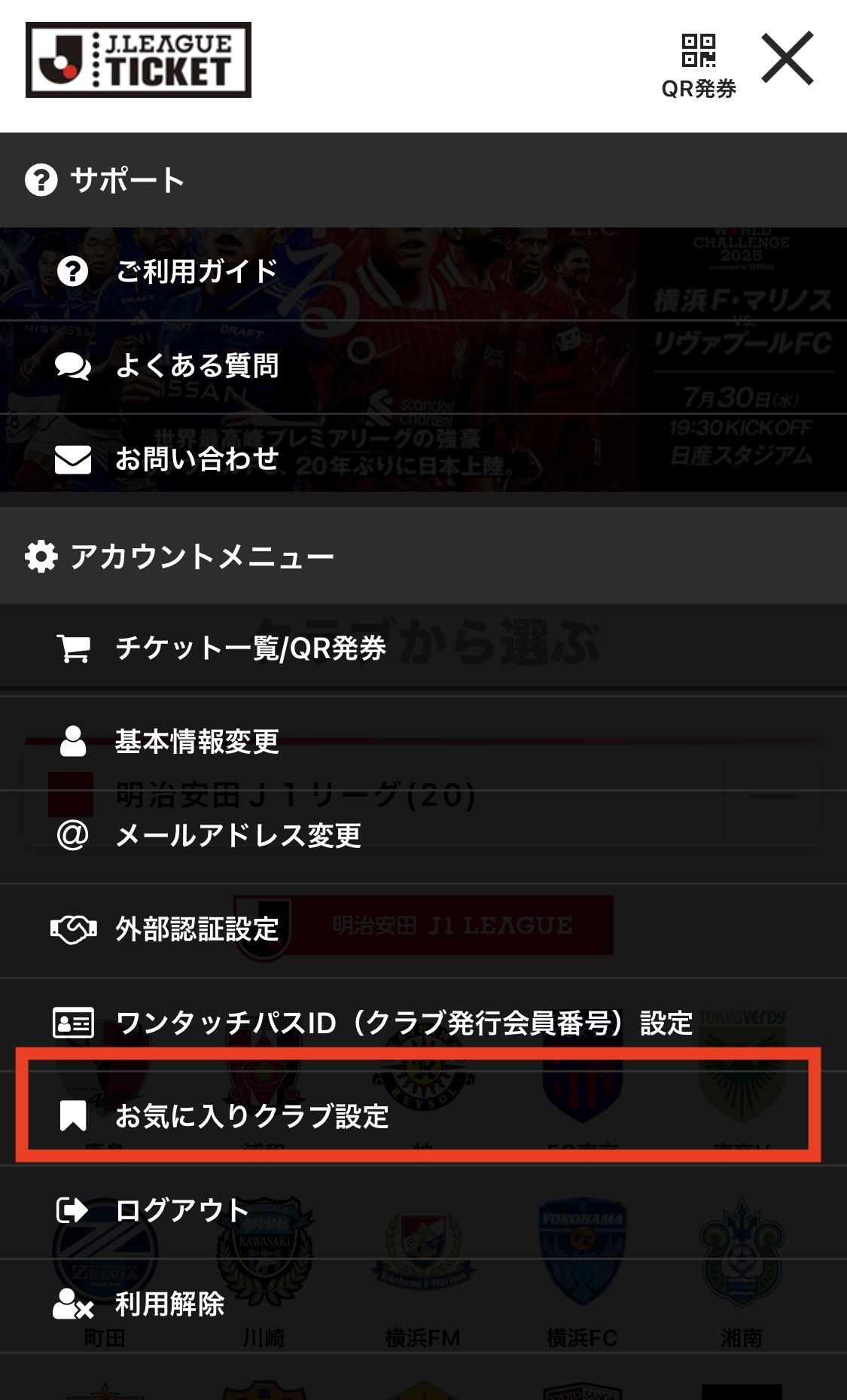The image size is (847, 1400).
Task: Open ご利用ガイド usage guide
Action: (x=423, y=273)
